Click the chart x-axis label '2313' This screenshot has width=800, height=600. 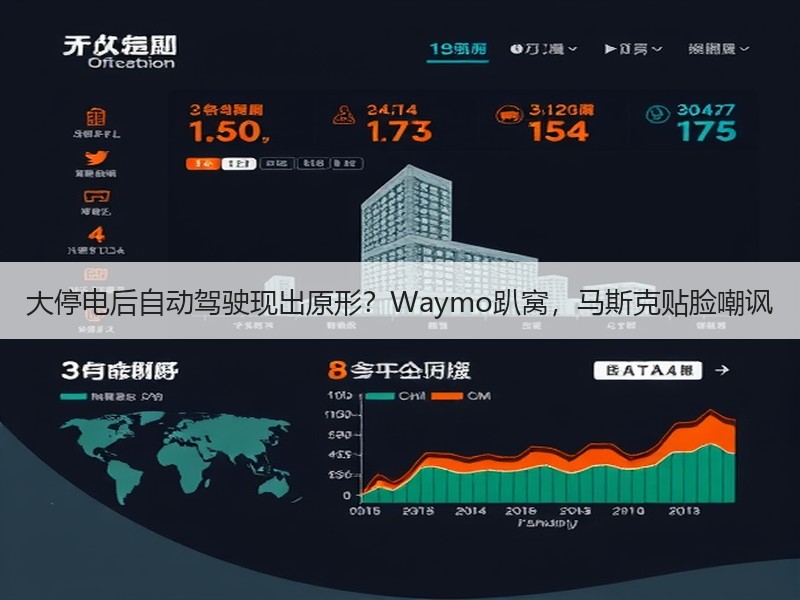click(418, 511)
